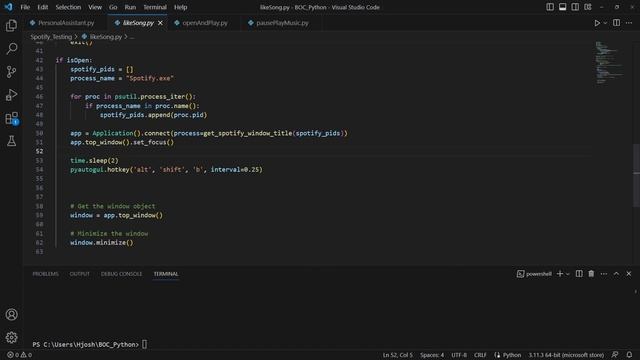This screenshot has height=360, width=640.
Task: Split the editor to the right
Action: (616, 23)
